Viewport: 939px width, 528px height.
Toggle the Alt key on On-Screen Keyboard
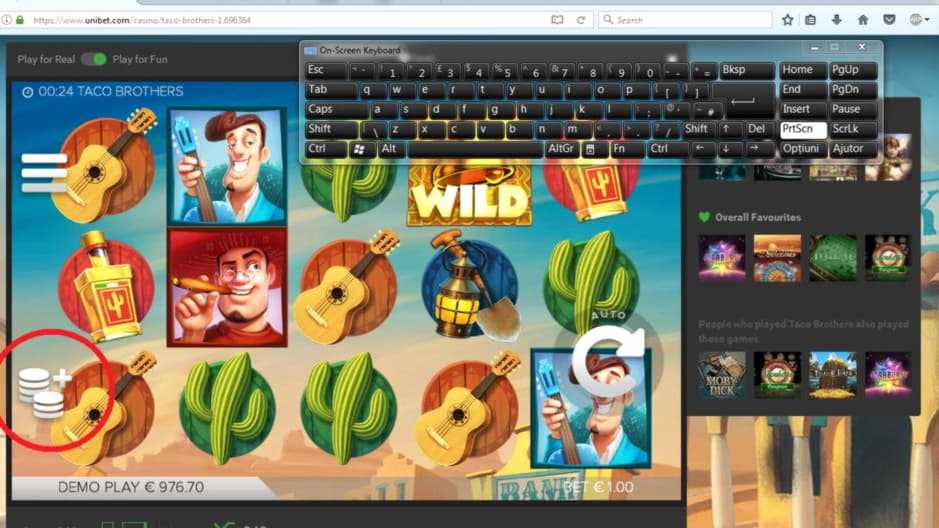390,150
